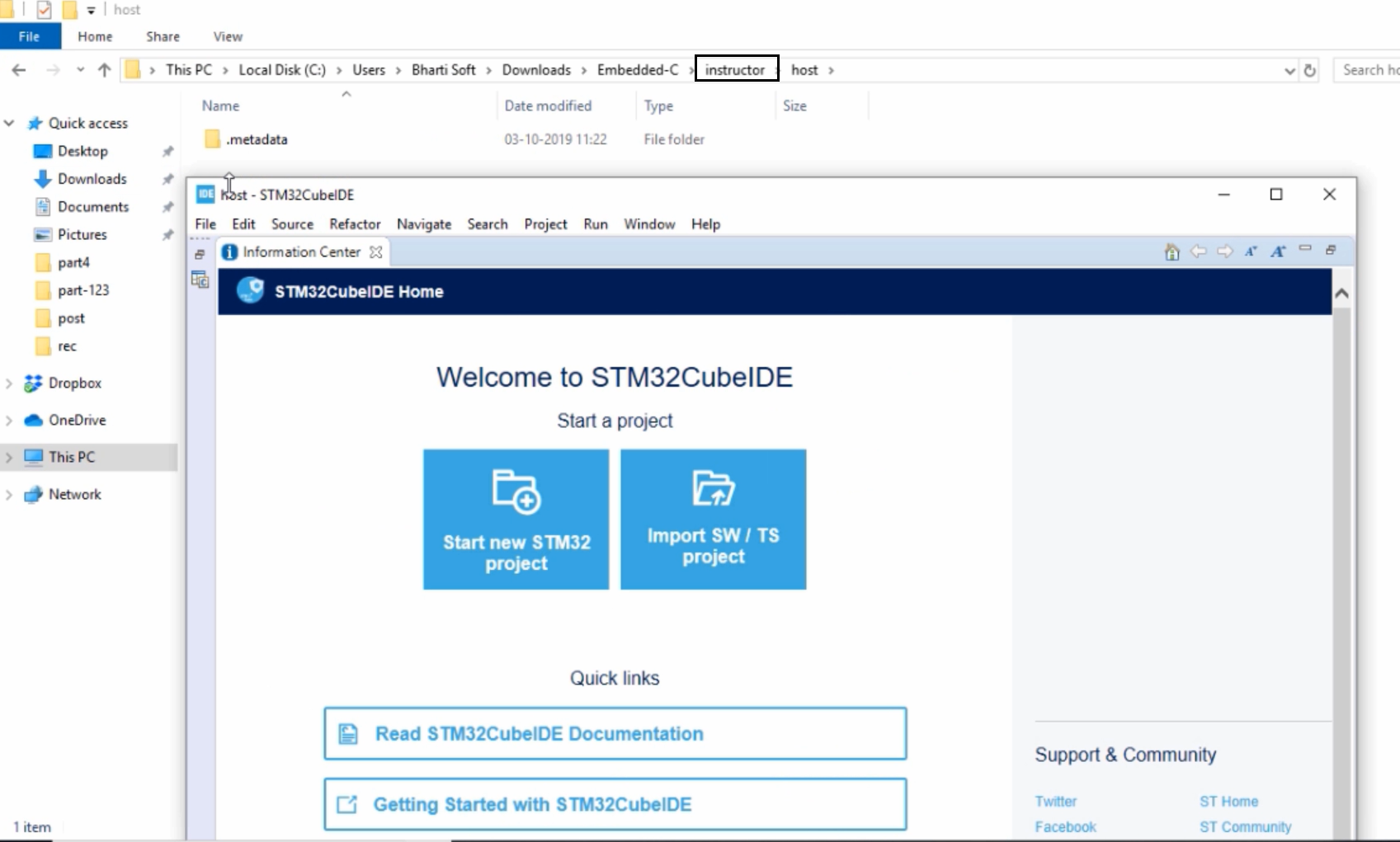Open the Explorer Share ribbon tab
1400x842 pixels.
(163, 36)
